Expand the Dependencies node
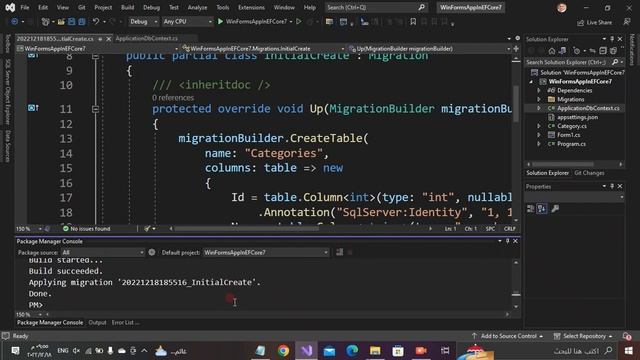This screenshot has width=640, height=360. point(539,91)
